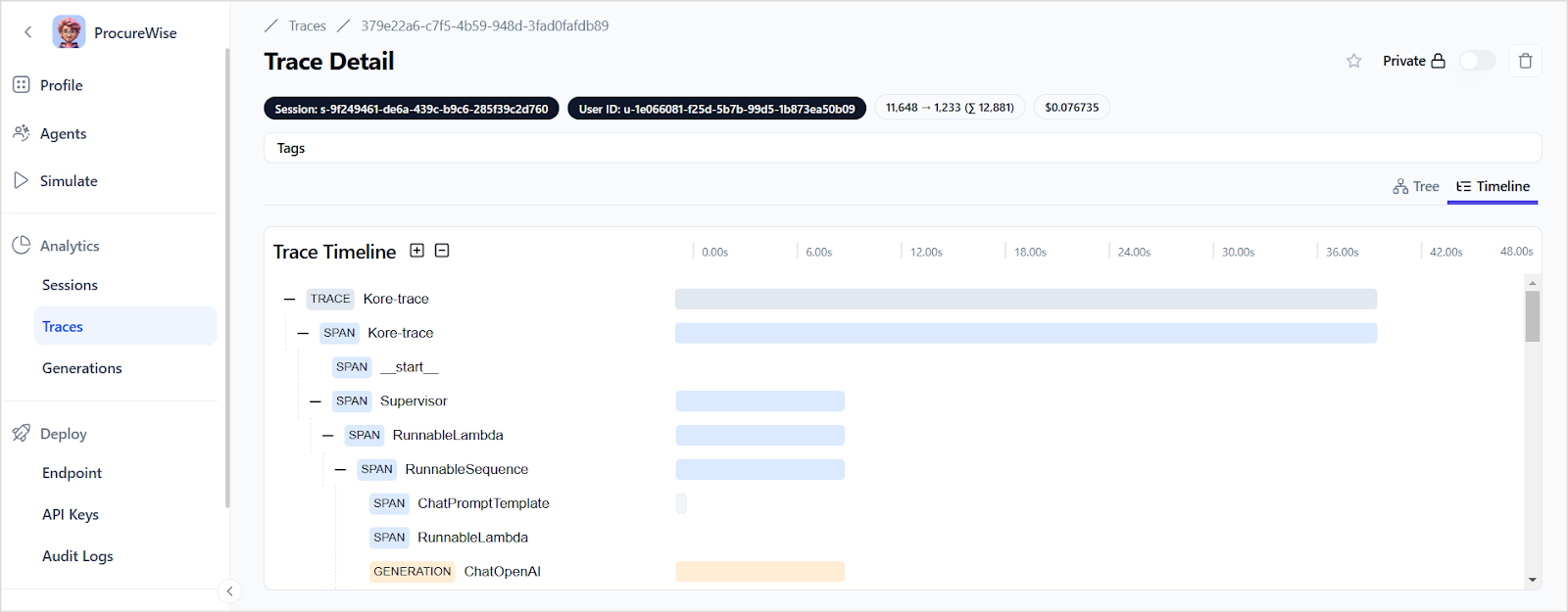
Task: Click the collapse all minus icon
Action: coord(442,251)
